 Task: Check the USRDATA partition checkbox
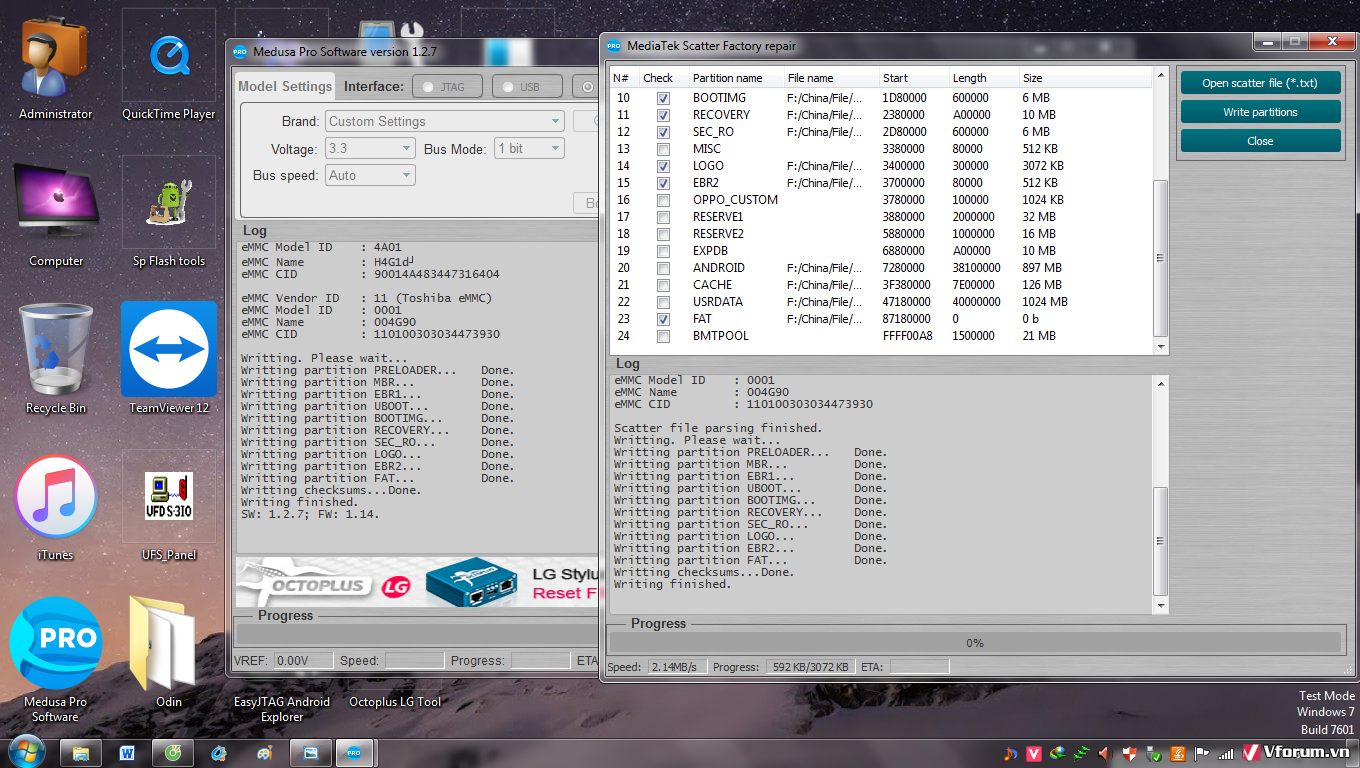tap(663, 302)
